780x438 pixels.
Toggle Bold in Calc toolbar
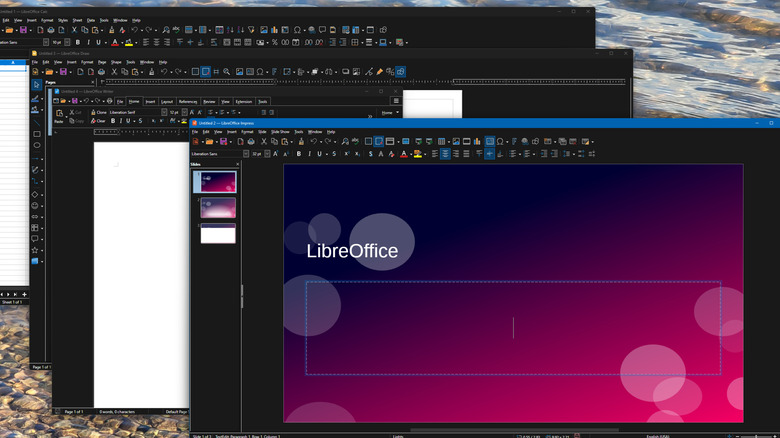tap(78, 42)
